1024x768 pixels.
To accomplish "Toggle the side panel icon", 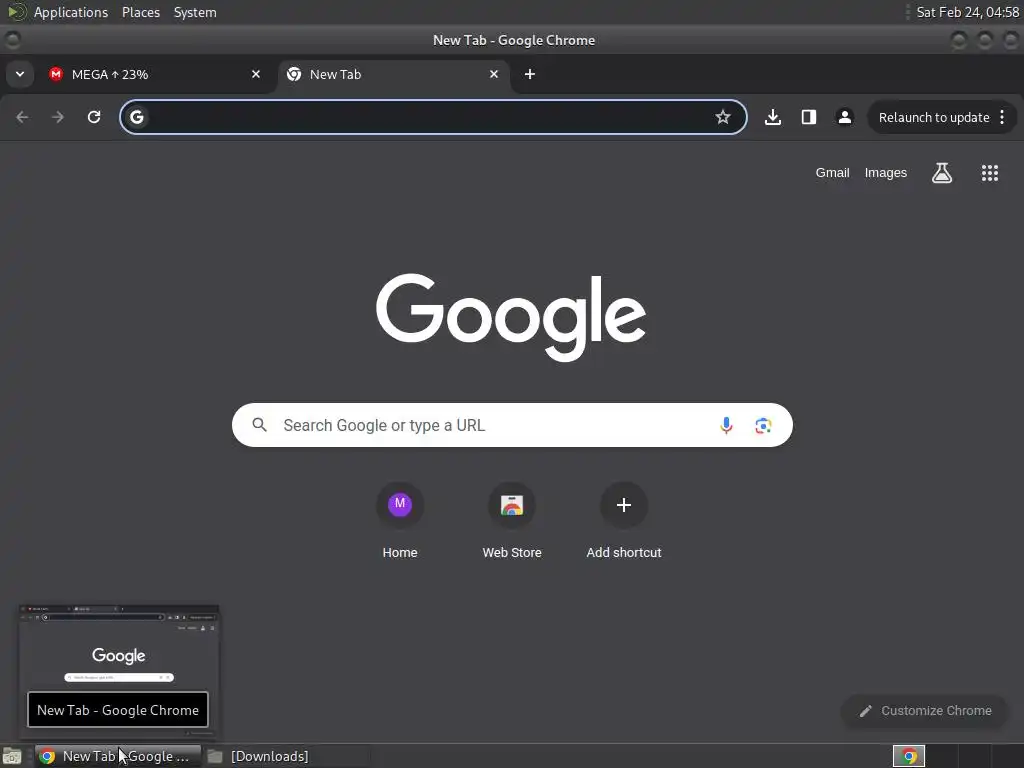I will [x=808, y=117].
